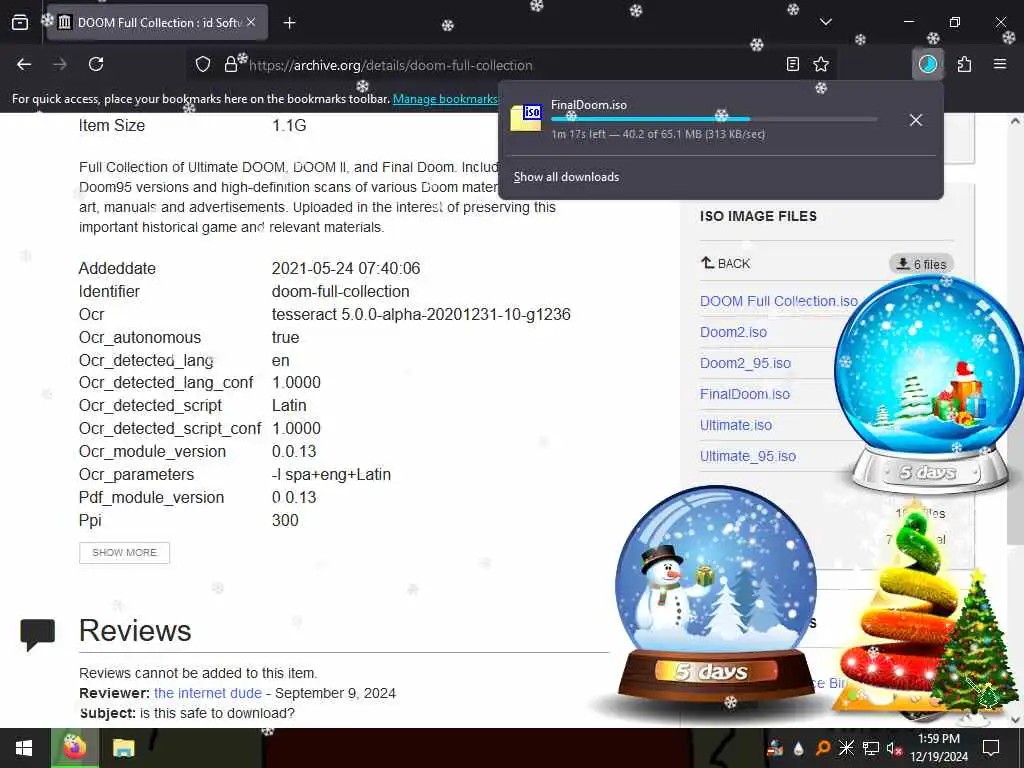Open reviewer 'the internet dude' profile
The image size is (1024, 768).
click(x=208, y=693)
